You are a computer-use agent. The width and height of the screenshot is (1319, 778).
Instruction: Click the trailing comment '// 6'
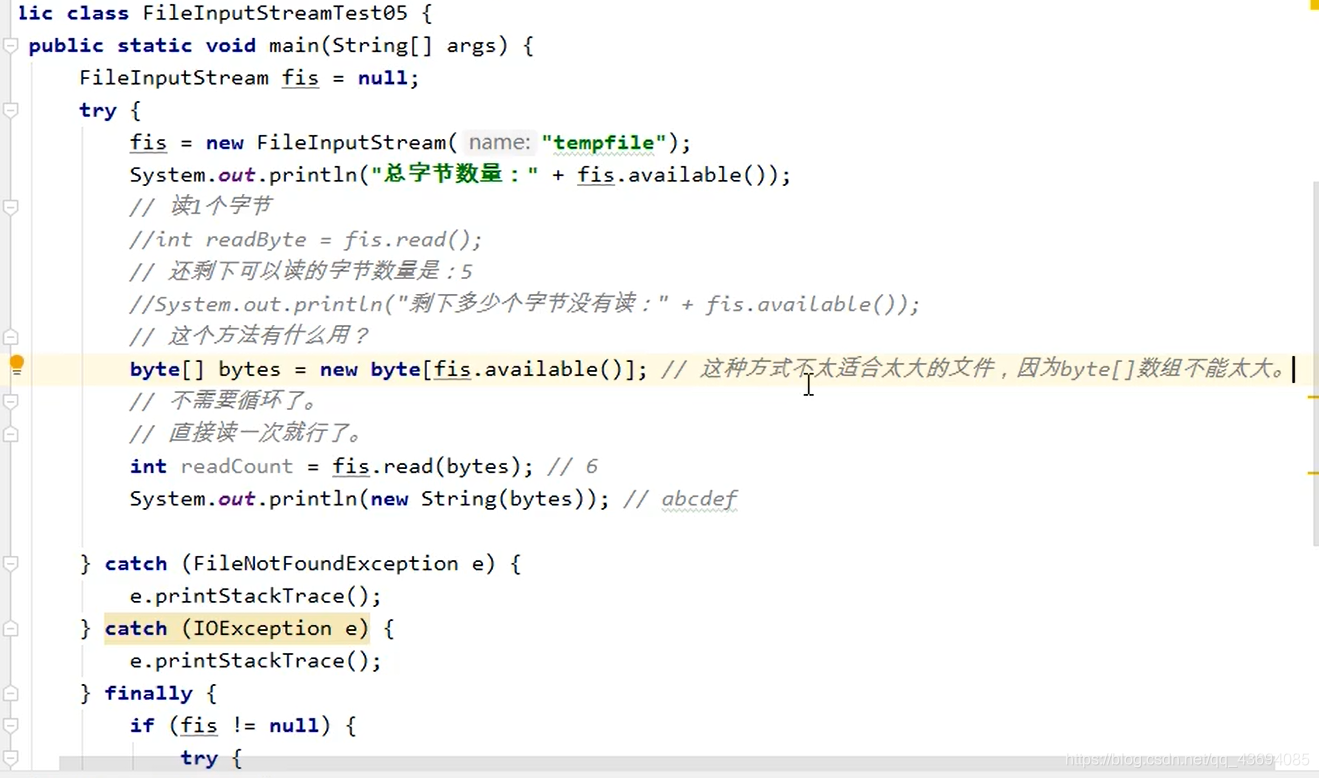point(572,466)
